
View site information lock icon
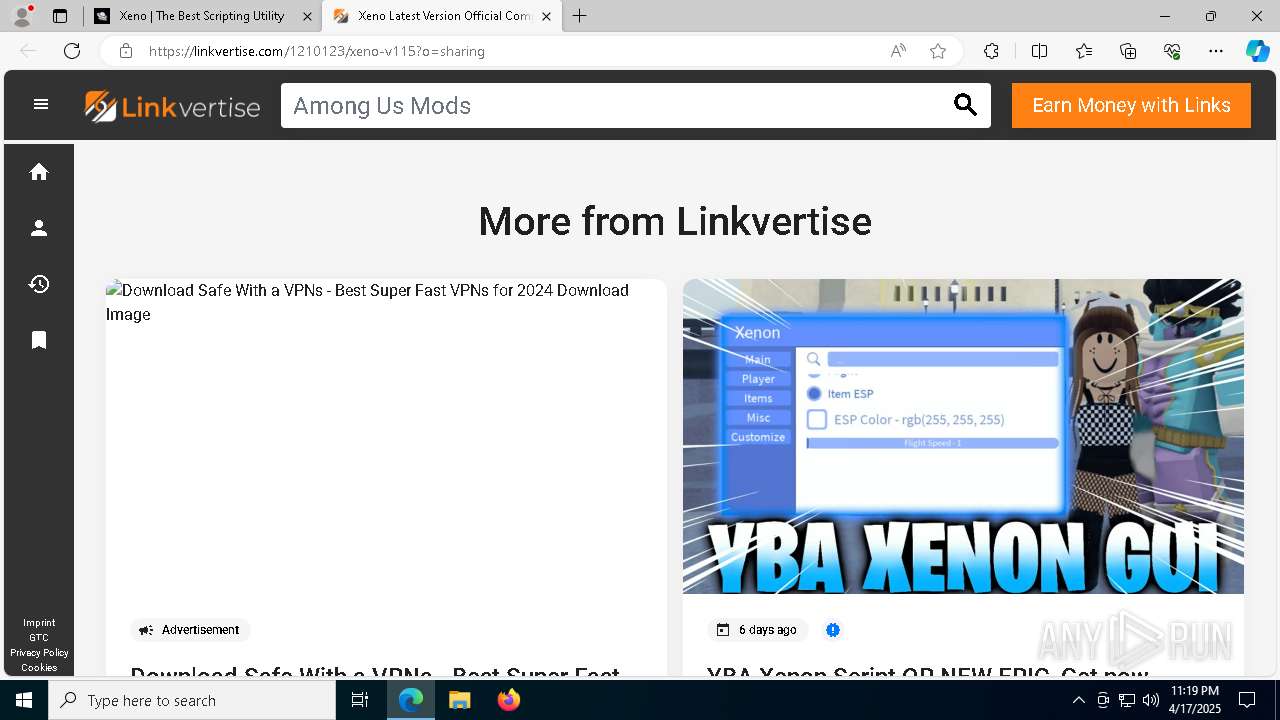coord(125,51)
